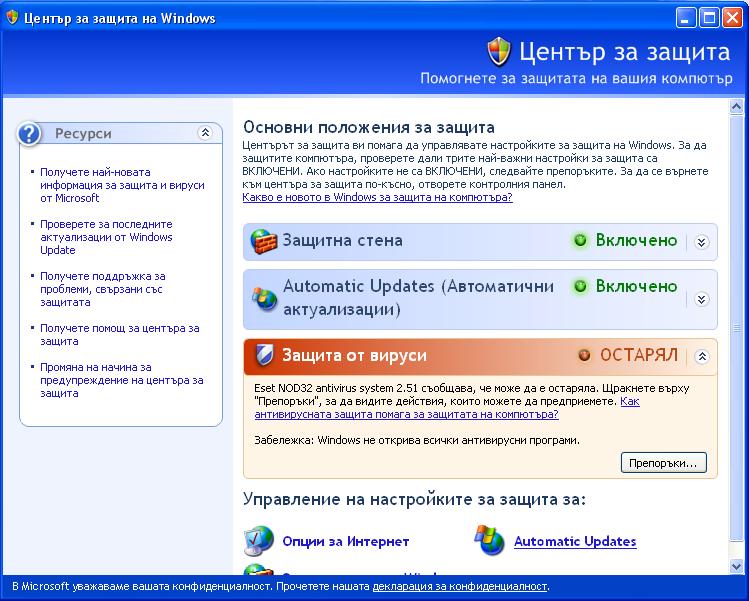Image resolution: width=749 pixels, height=601 pixels.
Task: Click green status light for Защитна стена
Action: [580, 240]
